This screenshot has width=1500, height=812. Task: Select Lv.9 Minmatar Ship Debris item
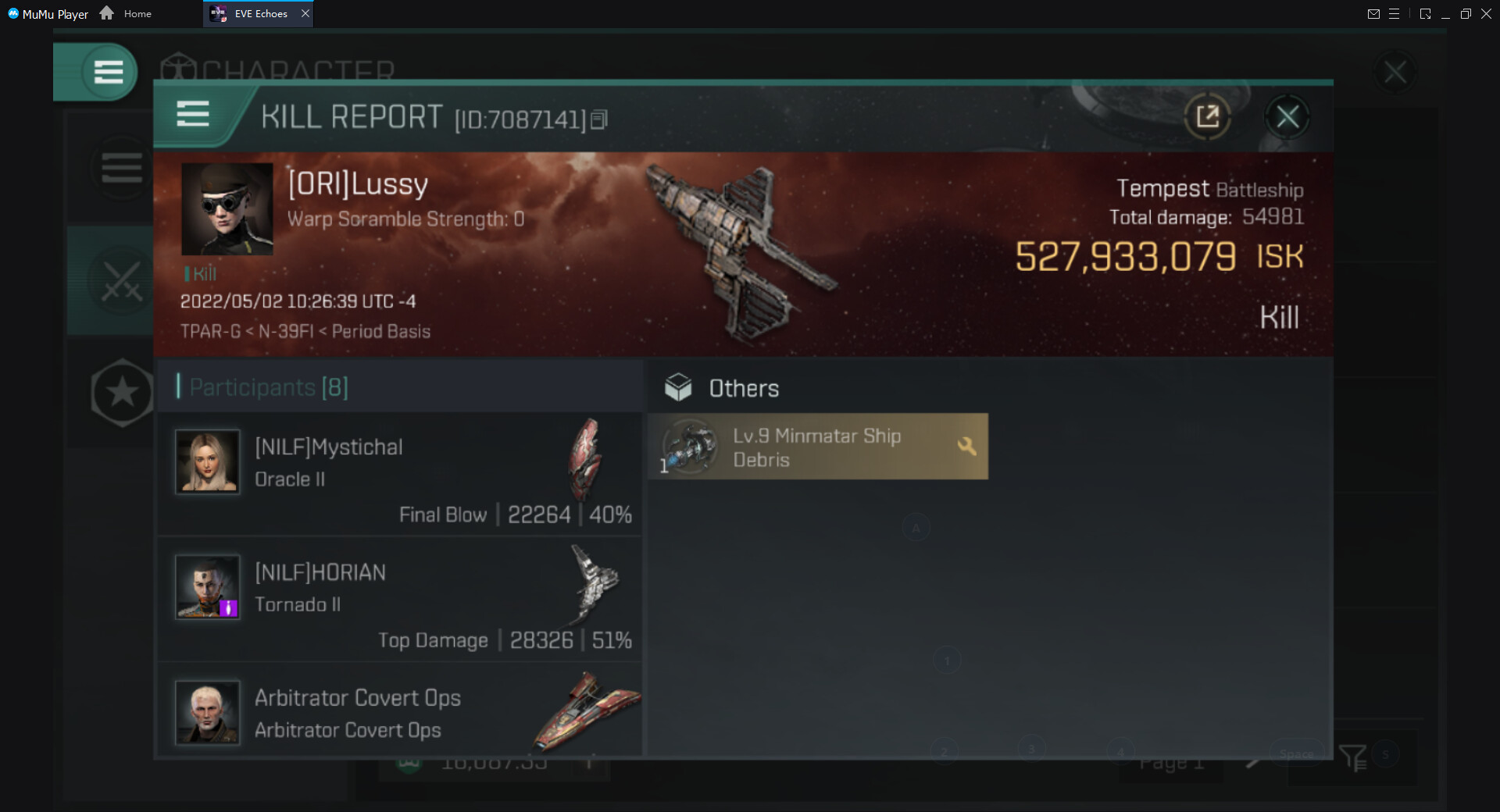coord(818,447)
